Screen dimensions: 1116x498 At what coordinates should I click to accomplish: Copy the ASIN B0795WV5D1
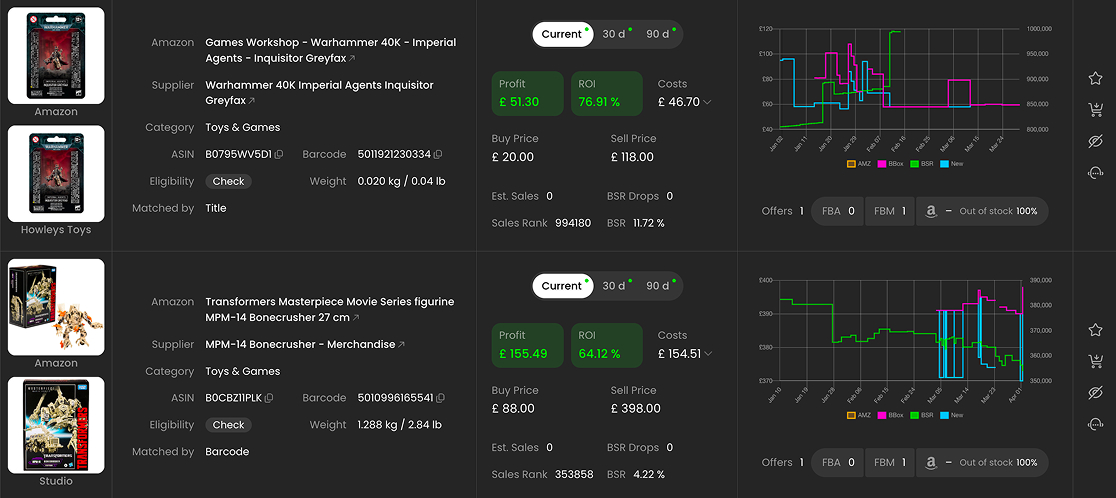point(279,154)
